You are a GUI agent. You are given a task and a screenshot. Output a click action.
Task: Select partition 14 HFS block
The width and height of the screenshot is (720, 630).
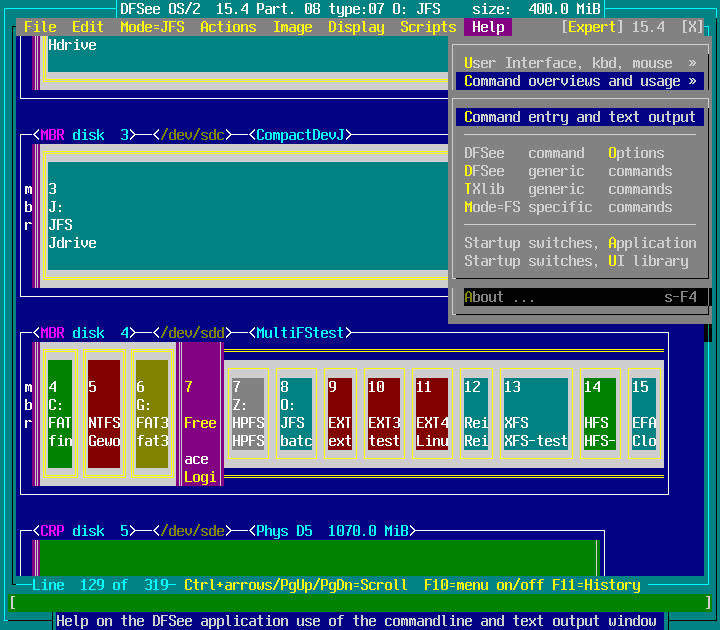click(600, 414)
